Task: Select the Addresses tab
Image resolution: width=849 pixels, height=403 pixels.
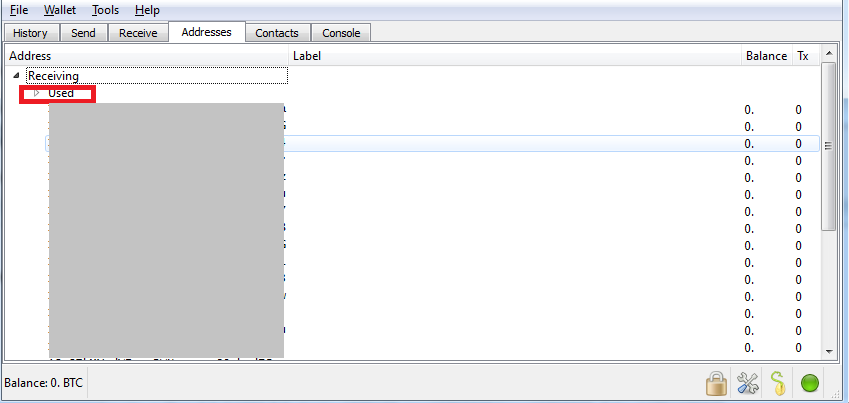Action: click(x=206, y=32)
